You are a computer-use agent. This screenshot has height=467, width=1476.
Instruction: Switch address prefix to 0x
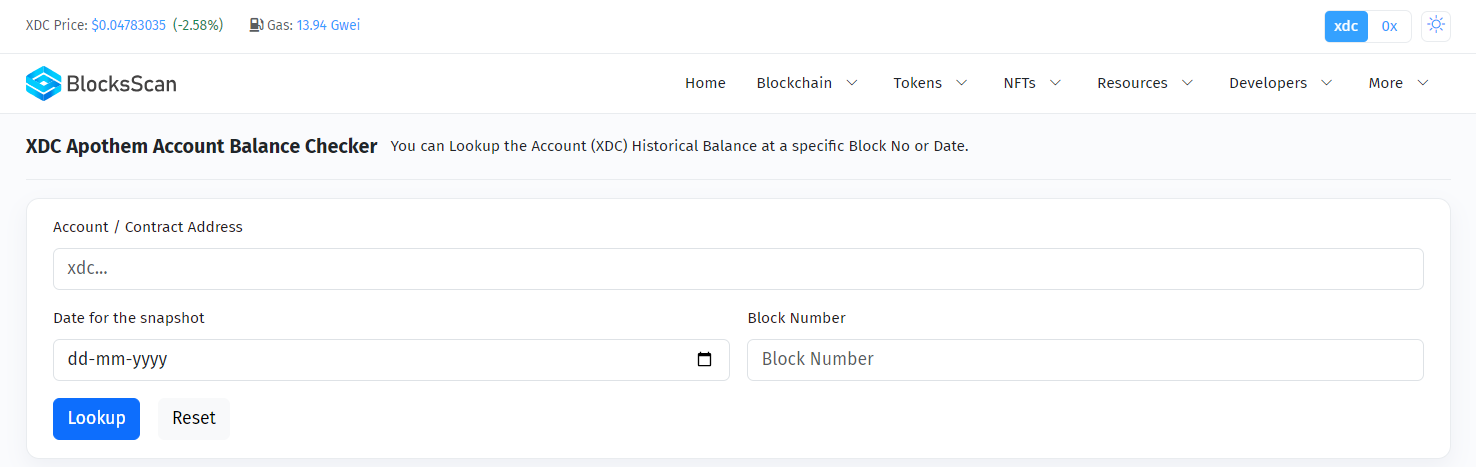tap(1389, 26)
